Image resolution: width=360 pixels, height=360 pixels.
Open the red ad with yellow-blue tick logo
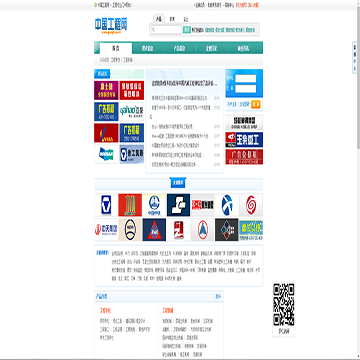coord(106,133)
